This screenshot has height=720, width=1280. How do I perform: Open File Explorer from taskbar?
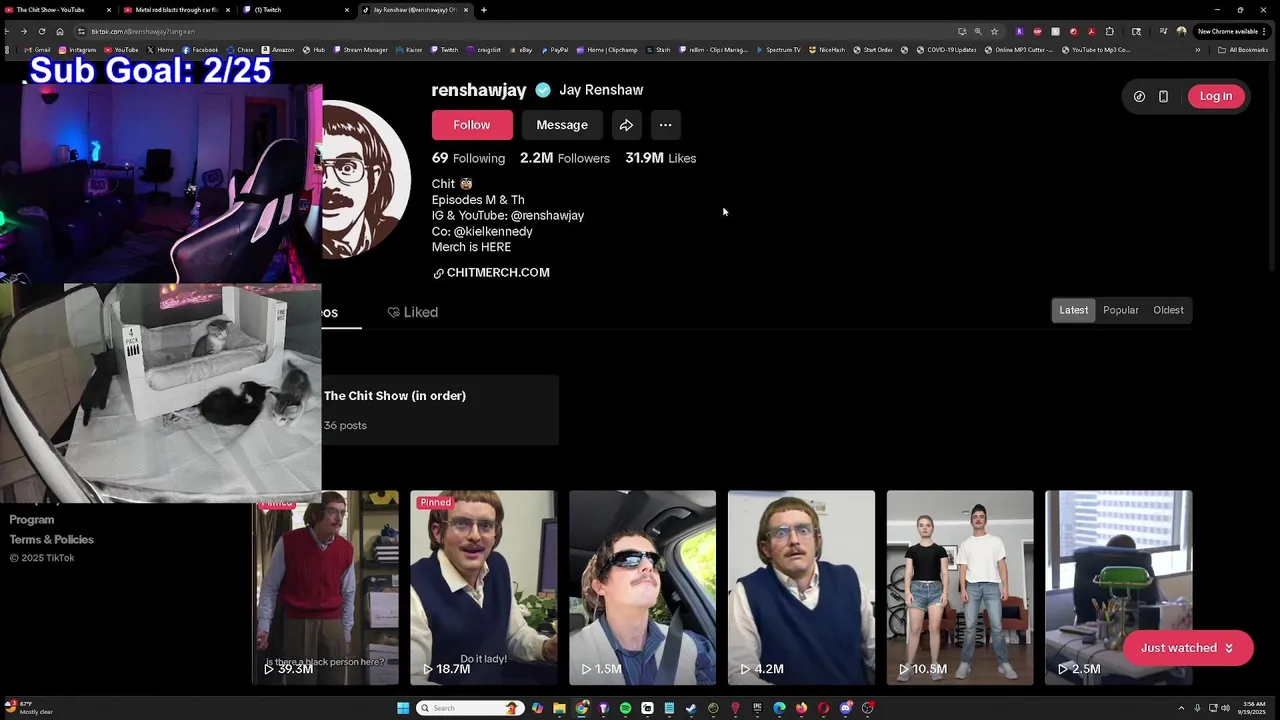pos(559,708)
